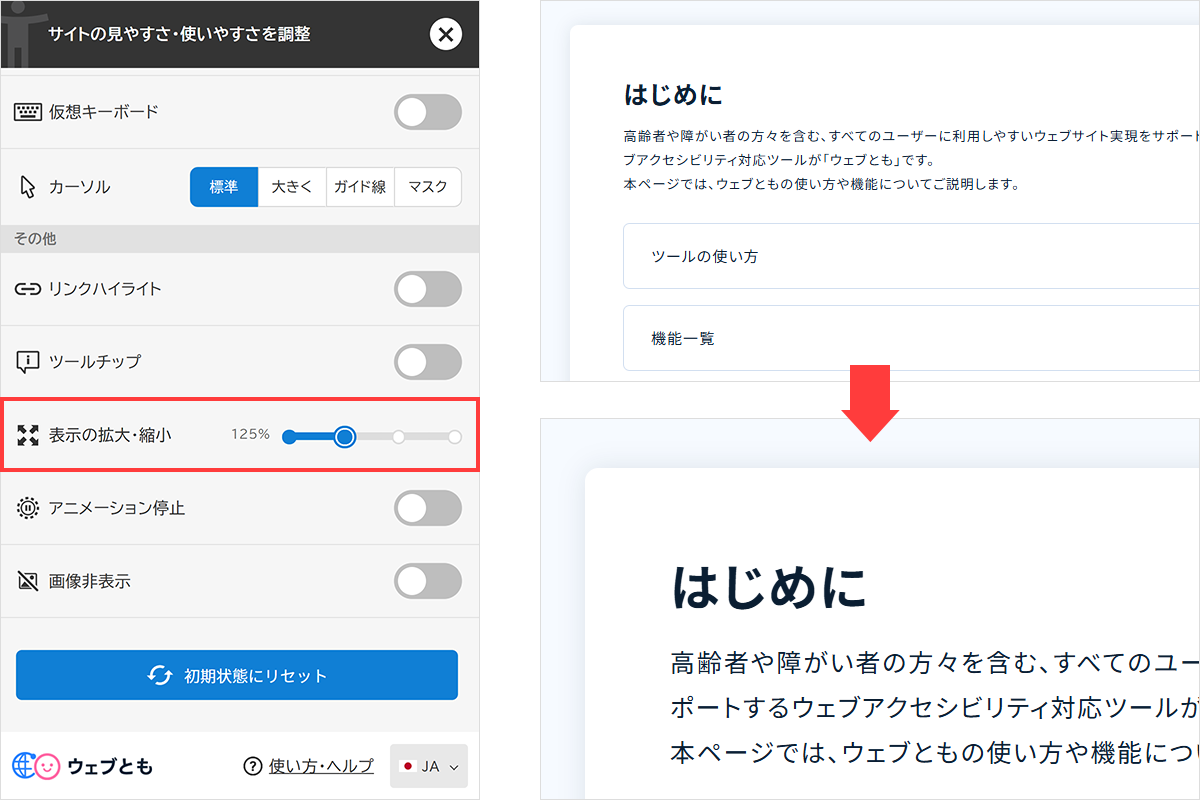The height and width of the screenshot is (800, 1200).
Task: Click the zoom arrows icon beside 表示の拡大・縮小
Action: click(x=26, y=435)
